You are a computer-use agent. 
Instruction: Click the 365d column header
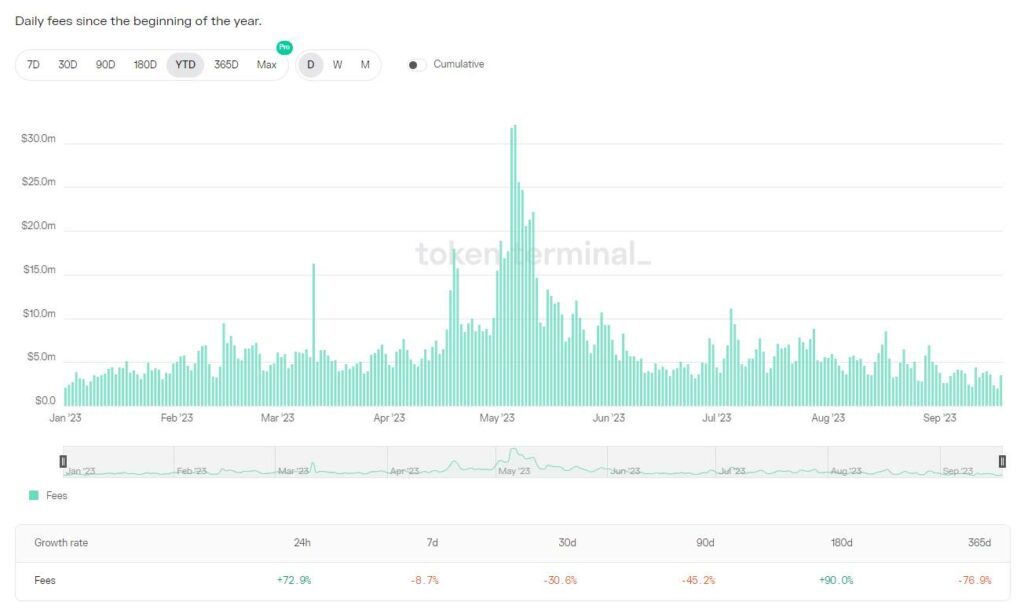tap(980, 542)
